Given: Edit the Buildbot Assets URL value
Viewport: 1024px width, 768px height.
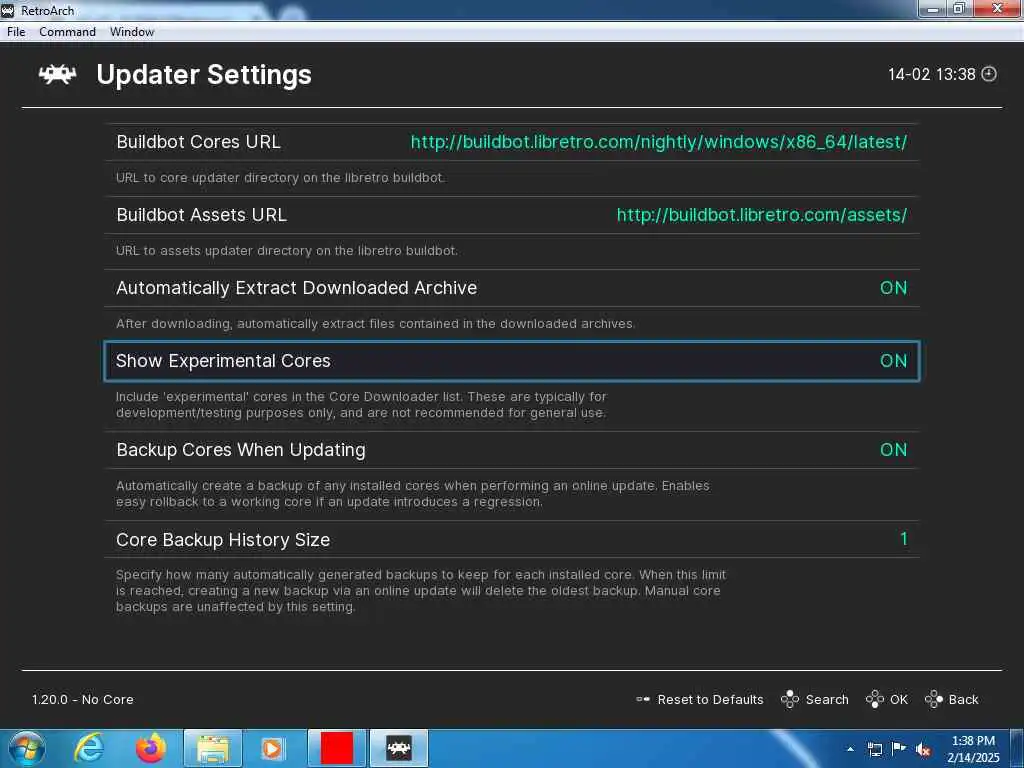Looking at the screenshot, I should [x=762, y=215].
